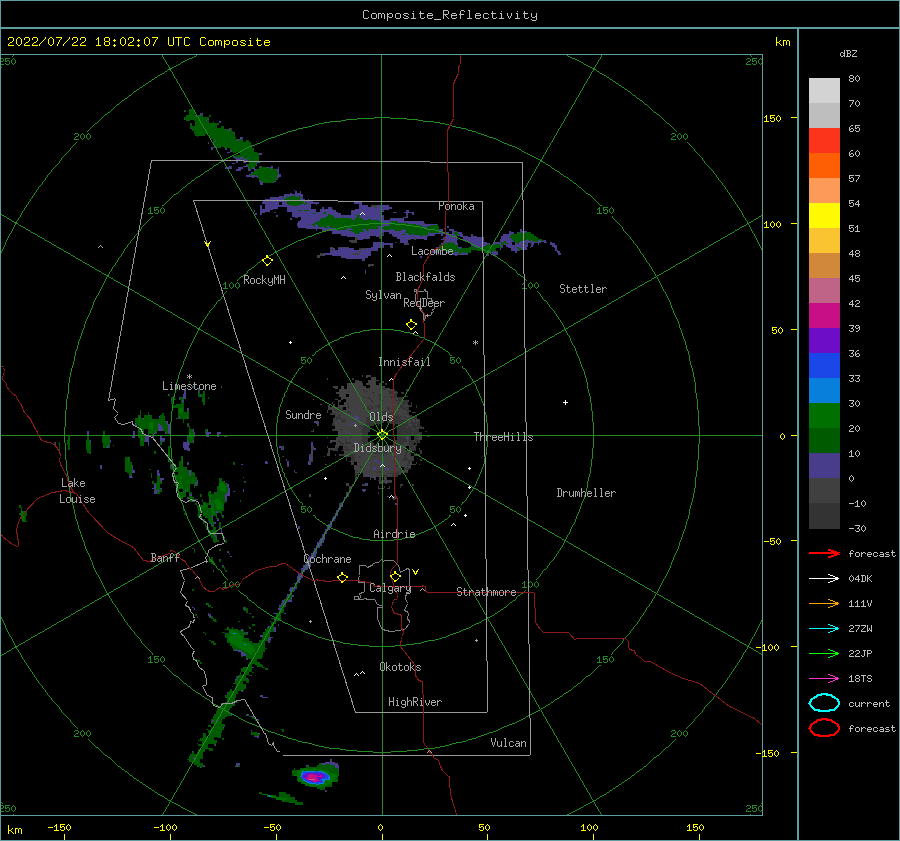900x841 pixels.
Task: Click the yellow V marker northwest of RockyMH
Action: [208, 244]
